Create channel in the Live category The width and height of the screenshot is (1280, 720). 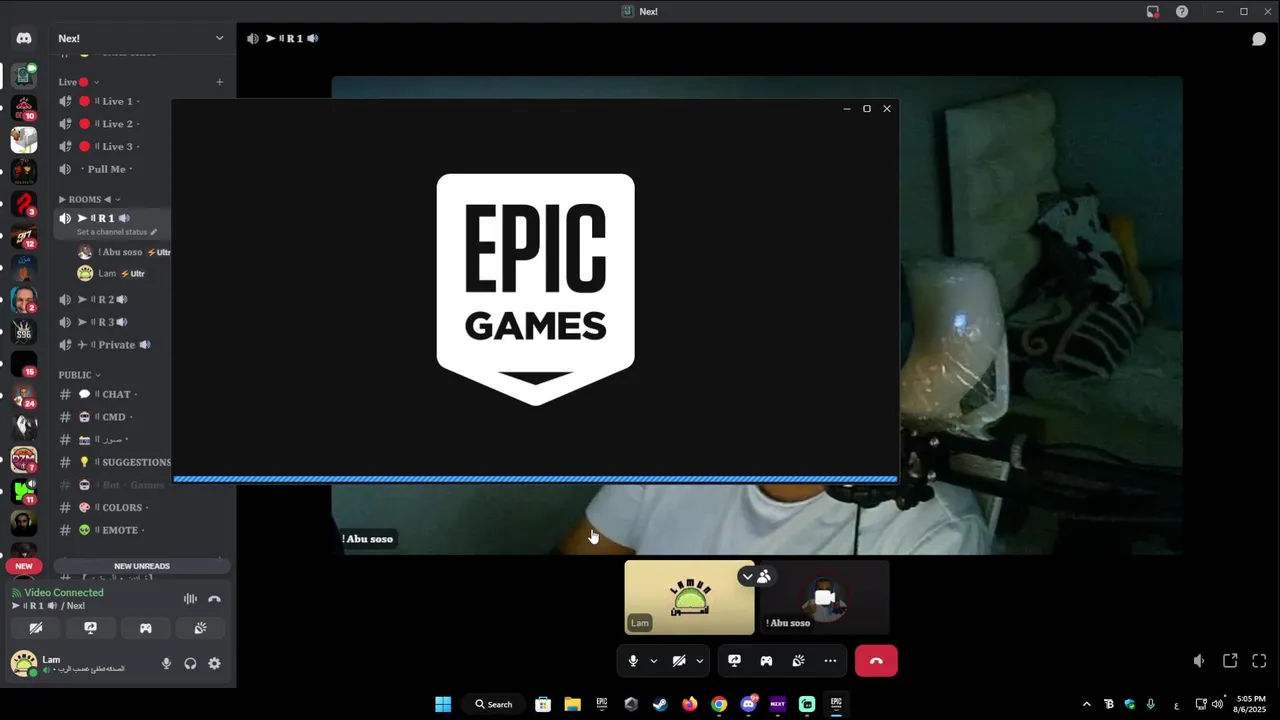point(220,82)
